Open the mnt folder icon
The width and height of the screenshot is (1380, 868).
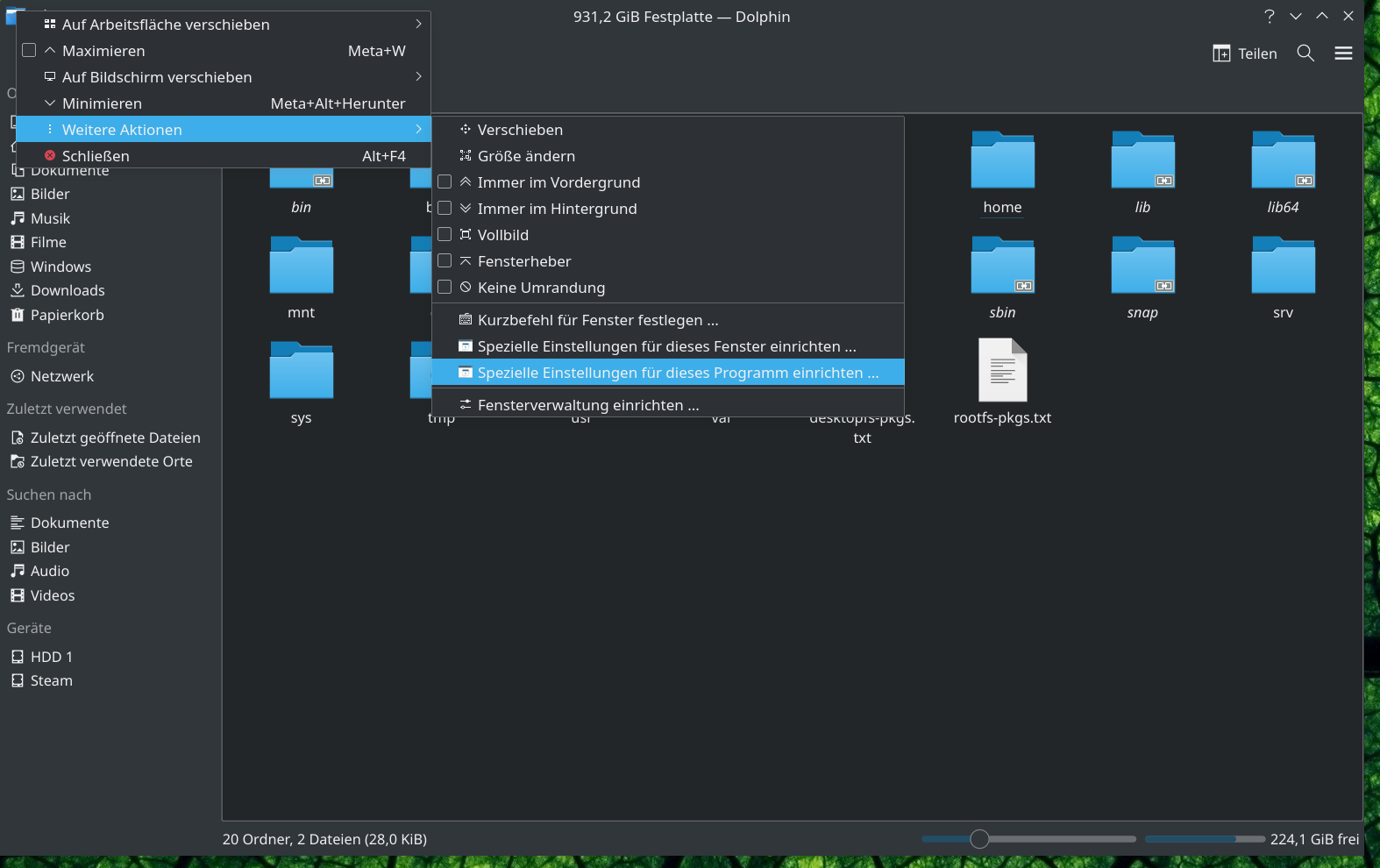click(301, 265)
